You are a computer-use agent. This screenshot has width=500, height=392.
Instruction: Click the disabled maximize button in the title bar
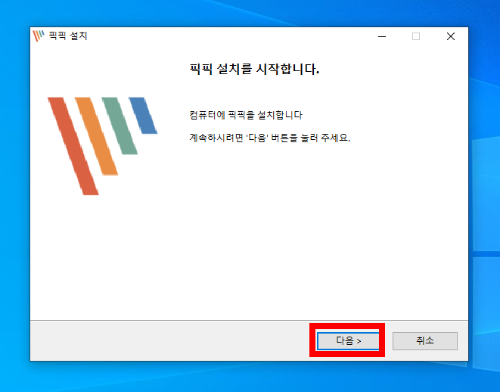[416, 36]
